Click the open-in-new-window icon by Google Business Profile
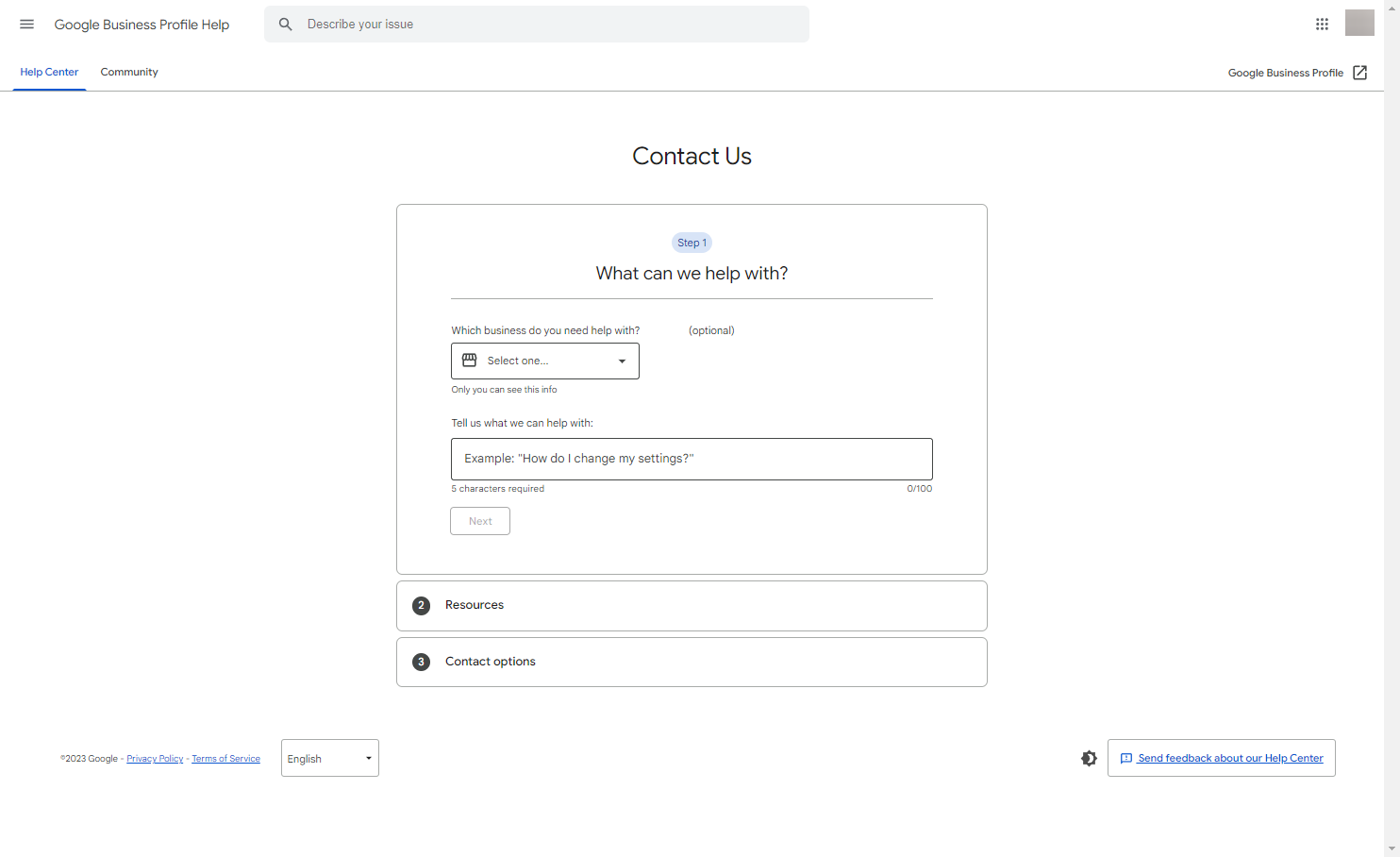Viewport: 1400px width, 857px height. 1359,73
